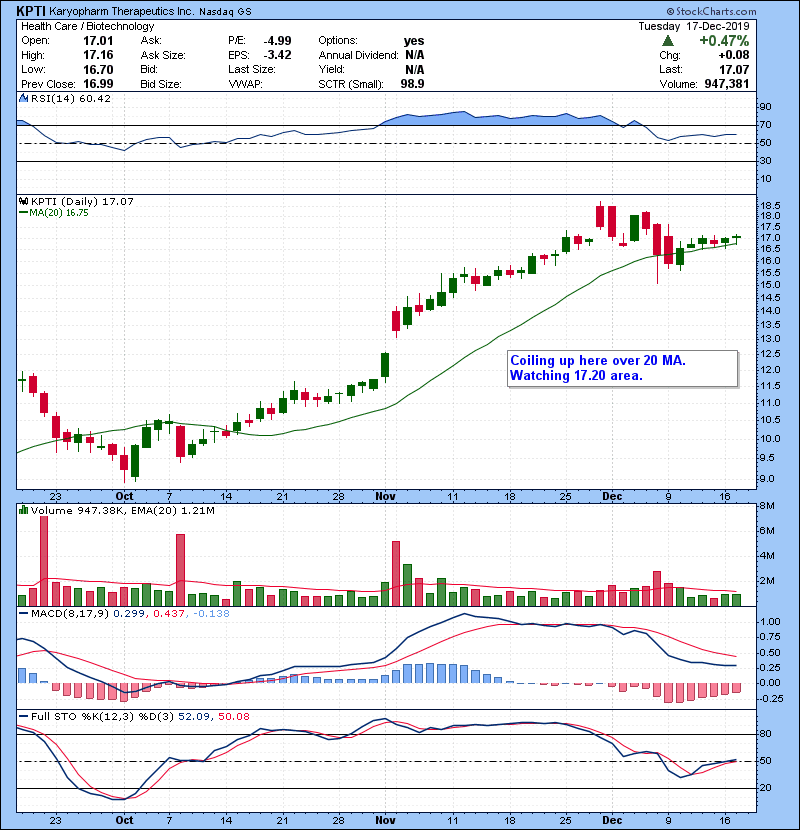Click the date Tuesday 17-Dec-2019
This screenshot has width=800, height=830.
(694, 26)
